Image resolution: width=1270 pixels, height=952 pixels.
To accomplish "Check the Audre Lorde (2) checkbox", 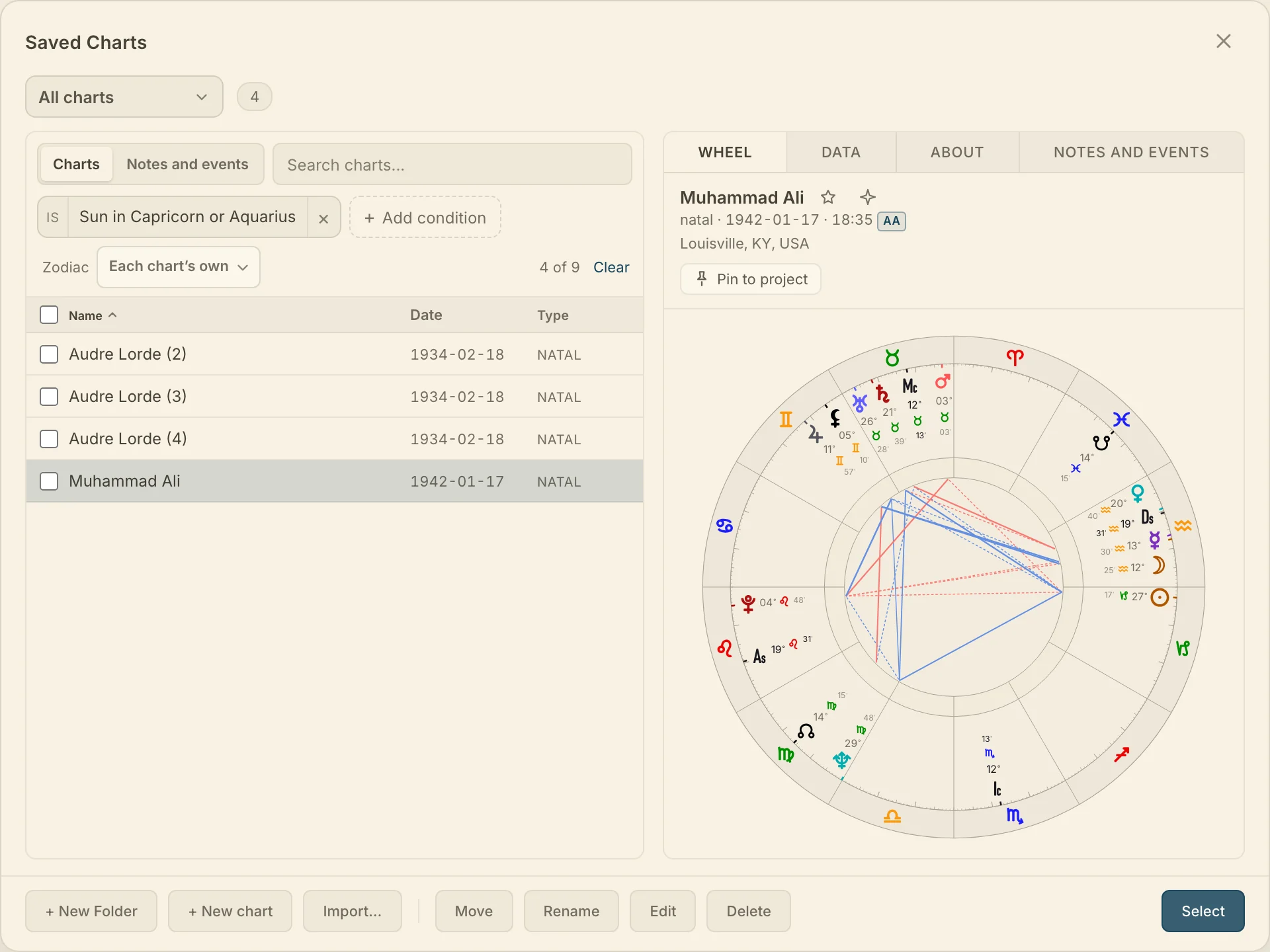I will (x=49, y=354).
